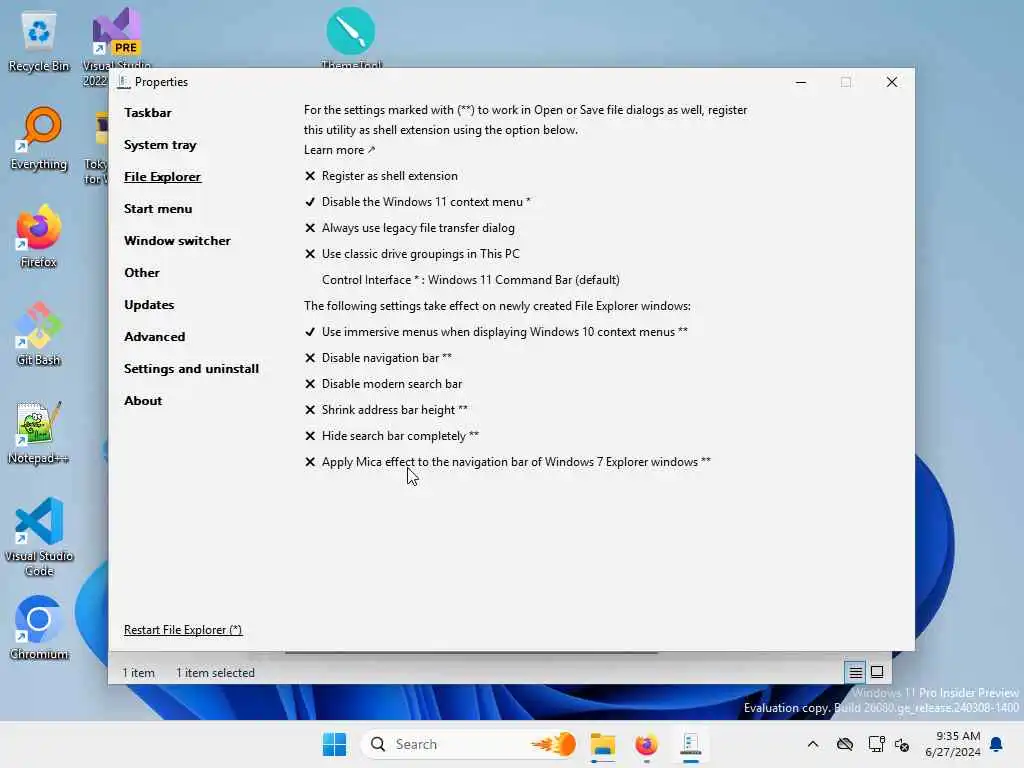The image size is (1024, 768).
Task: Click the '1 item selected' status text
Action: (x=215, y=673)
